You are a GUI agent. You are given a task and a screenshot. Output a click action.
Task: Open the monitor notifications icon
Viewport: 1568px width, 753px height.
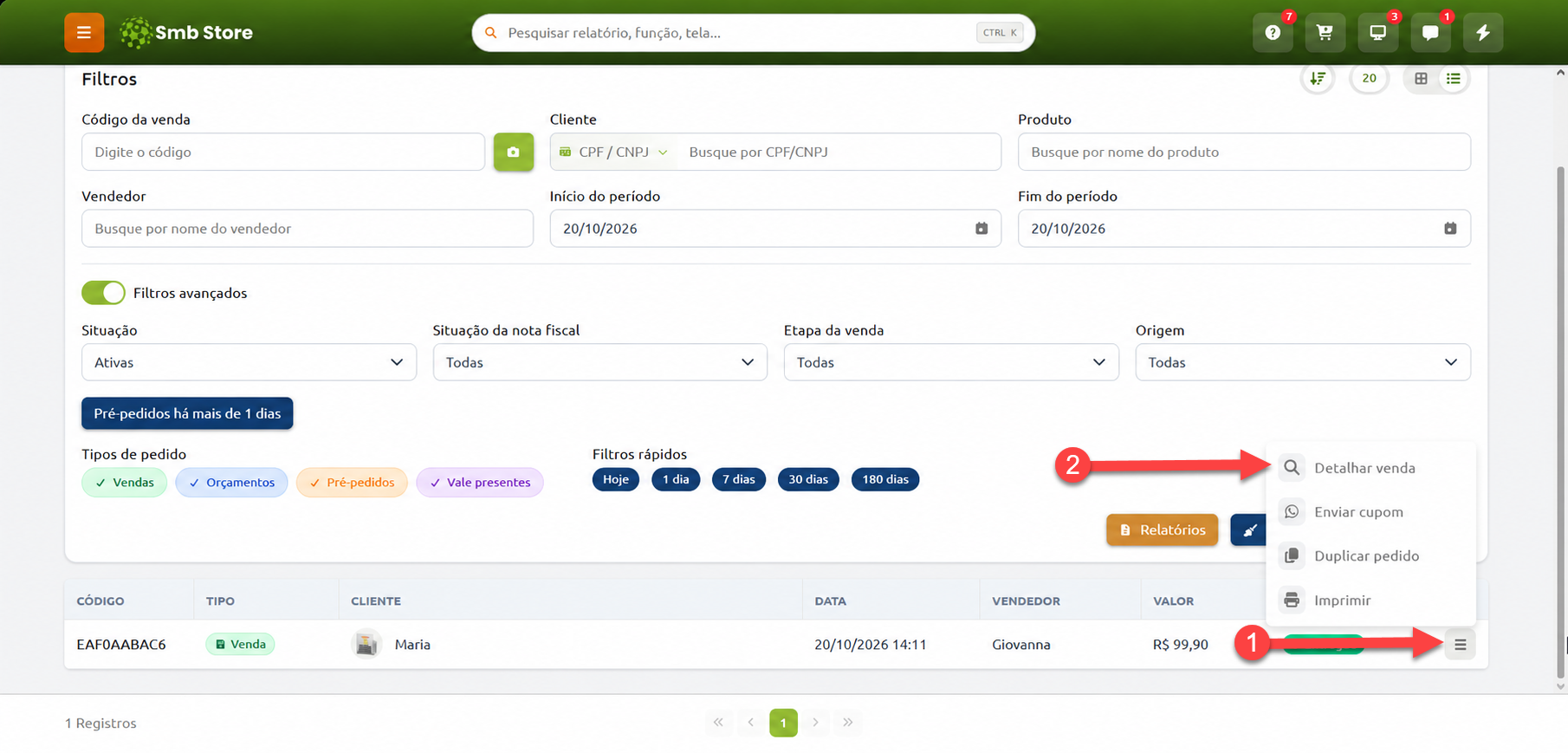click(x=1377, y=33)
